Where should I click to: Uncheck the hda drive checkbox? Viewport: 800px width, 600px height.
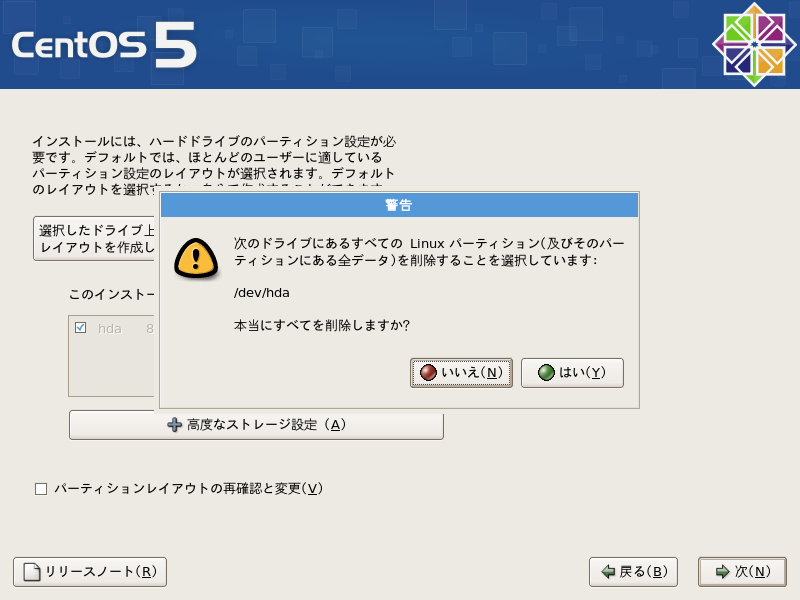(81, 328)
